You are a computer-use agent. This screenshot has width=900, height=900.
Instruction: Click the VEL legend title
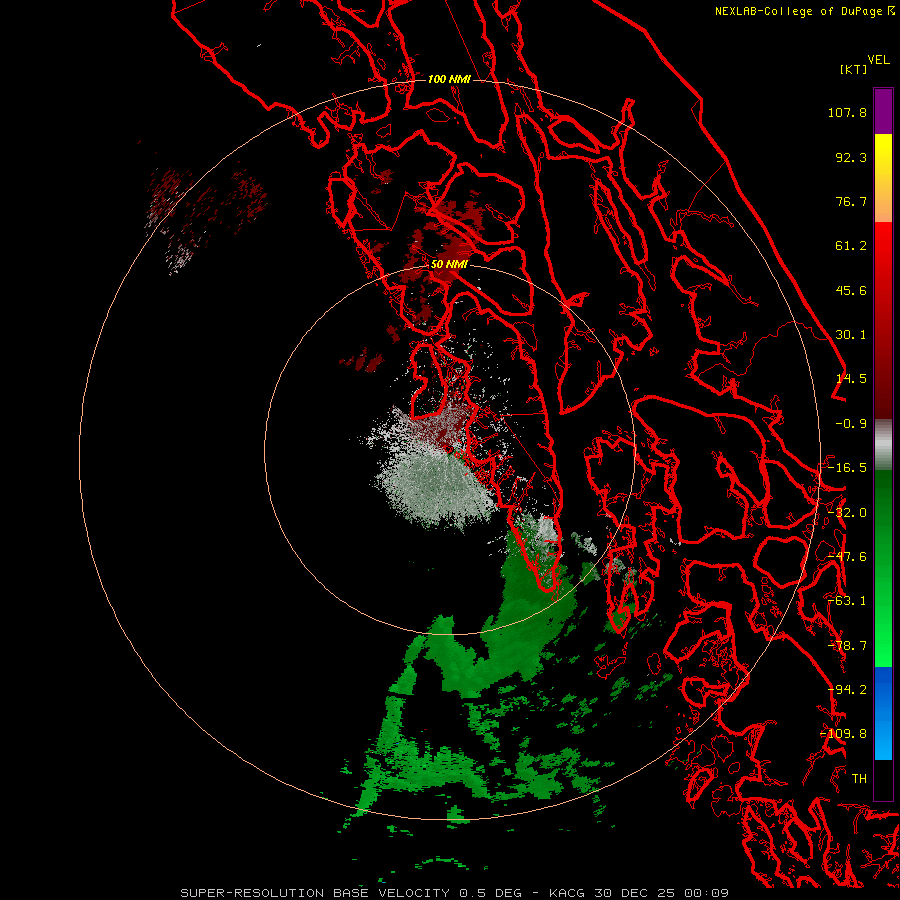(x=879, y=60)
